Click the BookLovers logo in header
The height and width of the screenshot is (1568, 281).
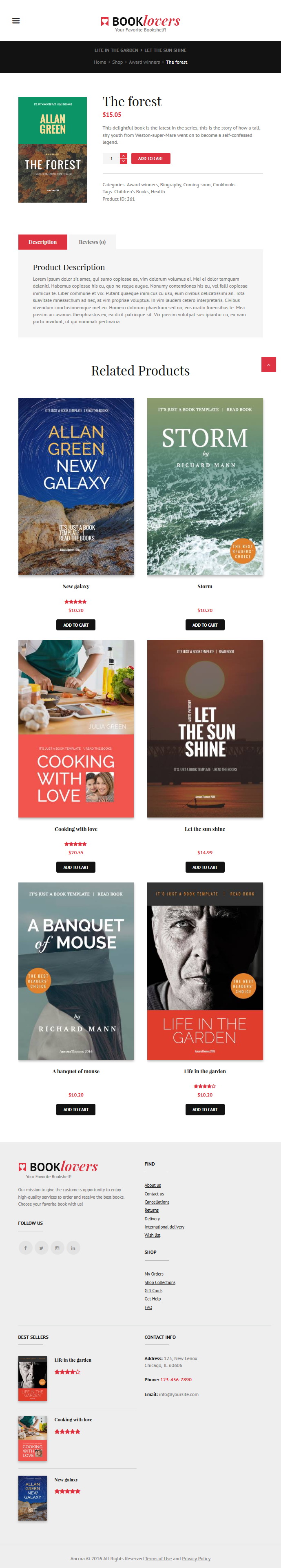tap(140, 22)
